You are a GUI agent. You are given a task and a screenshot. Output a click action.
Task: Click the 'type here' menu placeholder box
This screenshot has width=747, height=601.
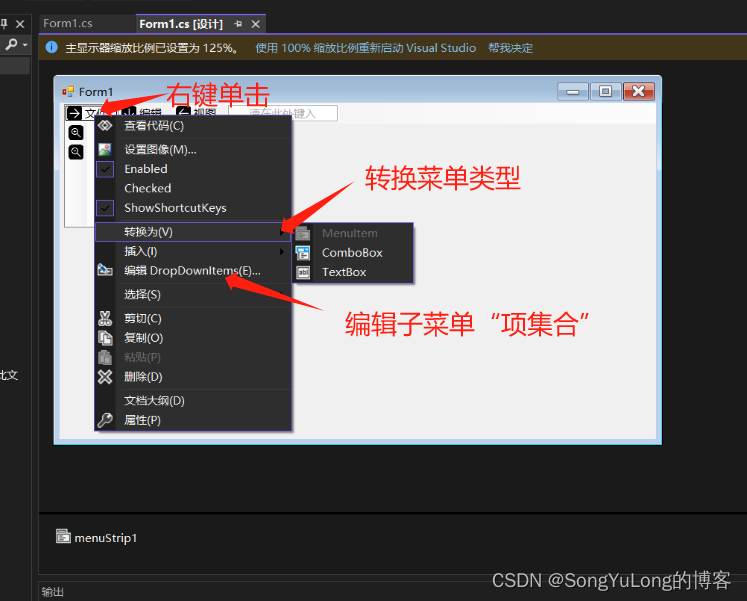(x=283, y=113)
